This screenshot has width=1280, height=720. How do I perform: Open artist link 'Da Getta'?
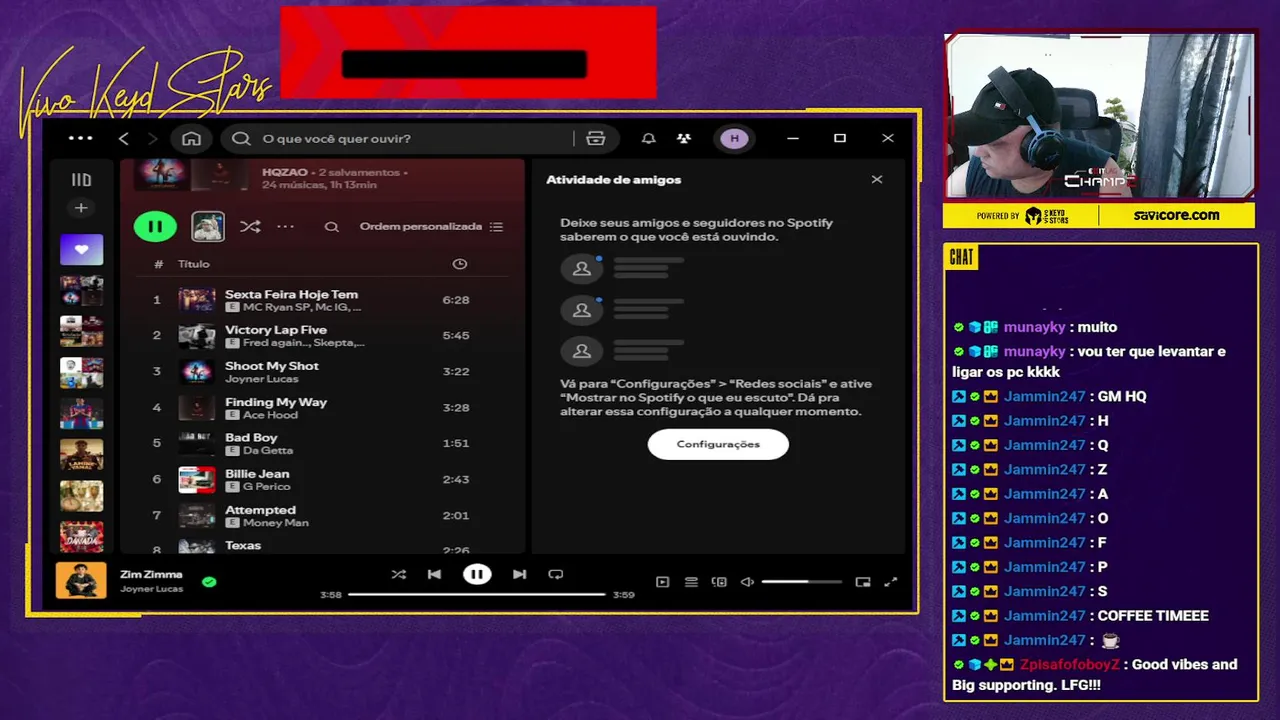tap(268, 451)
